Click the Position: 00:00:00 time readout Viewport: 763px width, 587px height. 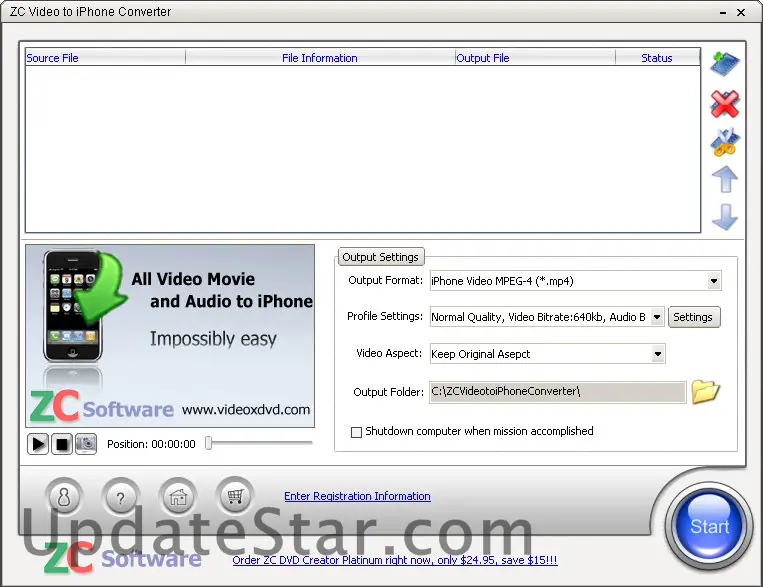tap(151, 444)
